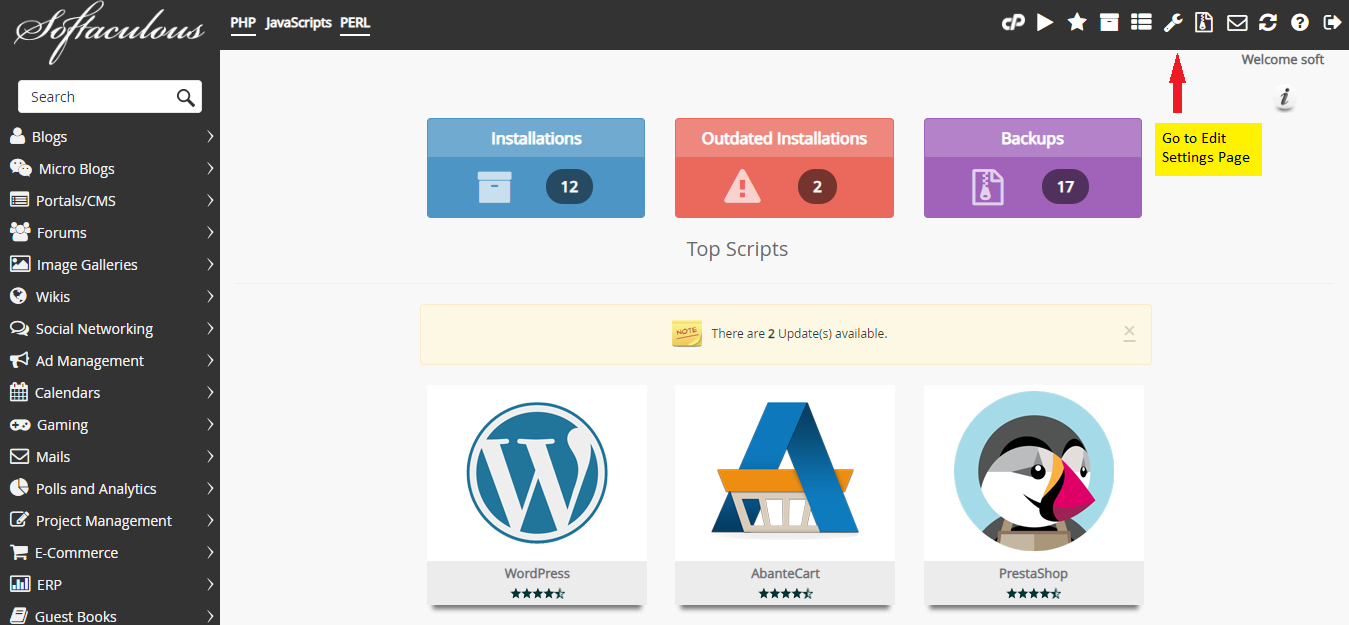Click the play demos icon

1045,22
